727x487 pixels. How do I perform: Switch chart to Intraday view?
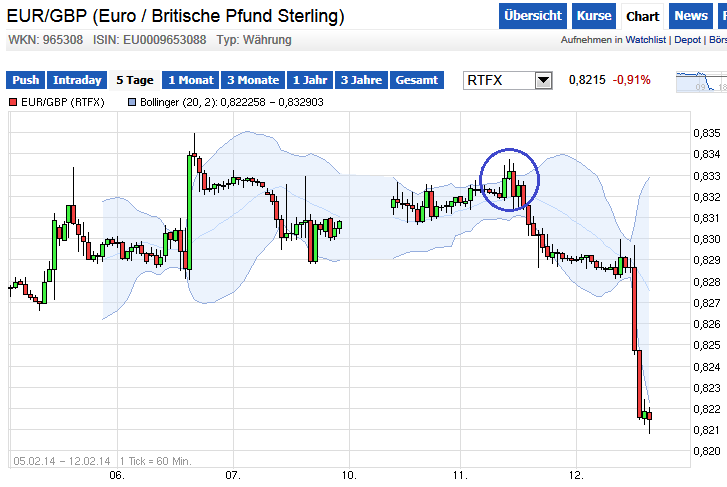point(77,80)
